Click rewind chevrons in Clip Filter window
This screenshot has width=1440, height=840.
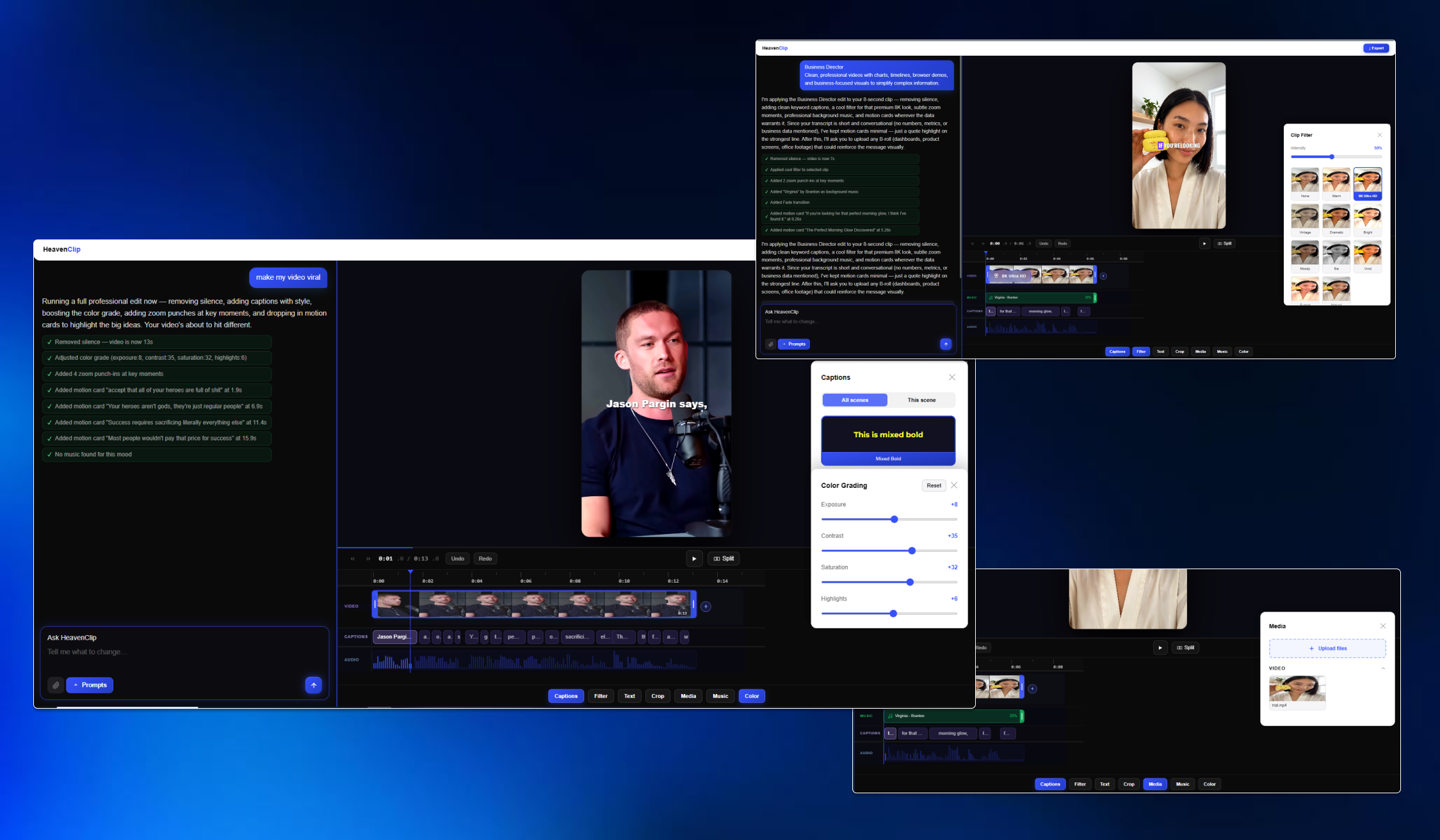pos(973,243)
